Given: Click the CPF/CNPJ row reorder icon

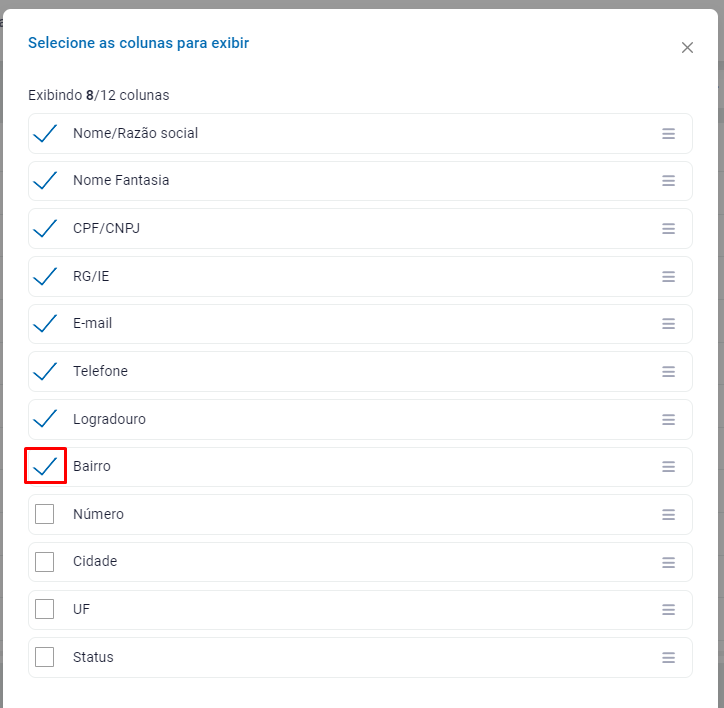Looking at the screenshot, I should pos(668,229).
